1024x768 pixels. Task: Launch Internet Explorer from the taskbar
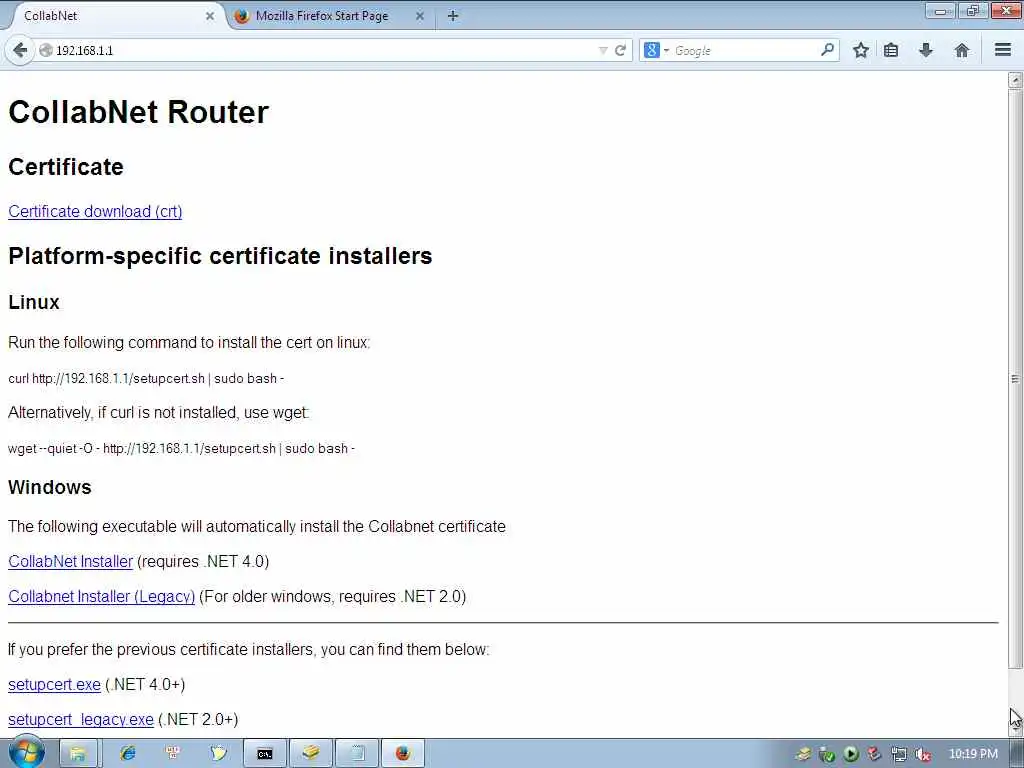pos(127,754)
